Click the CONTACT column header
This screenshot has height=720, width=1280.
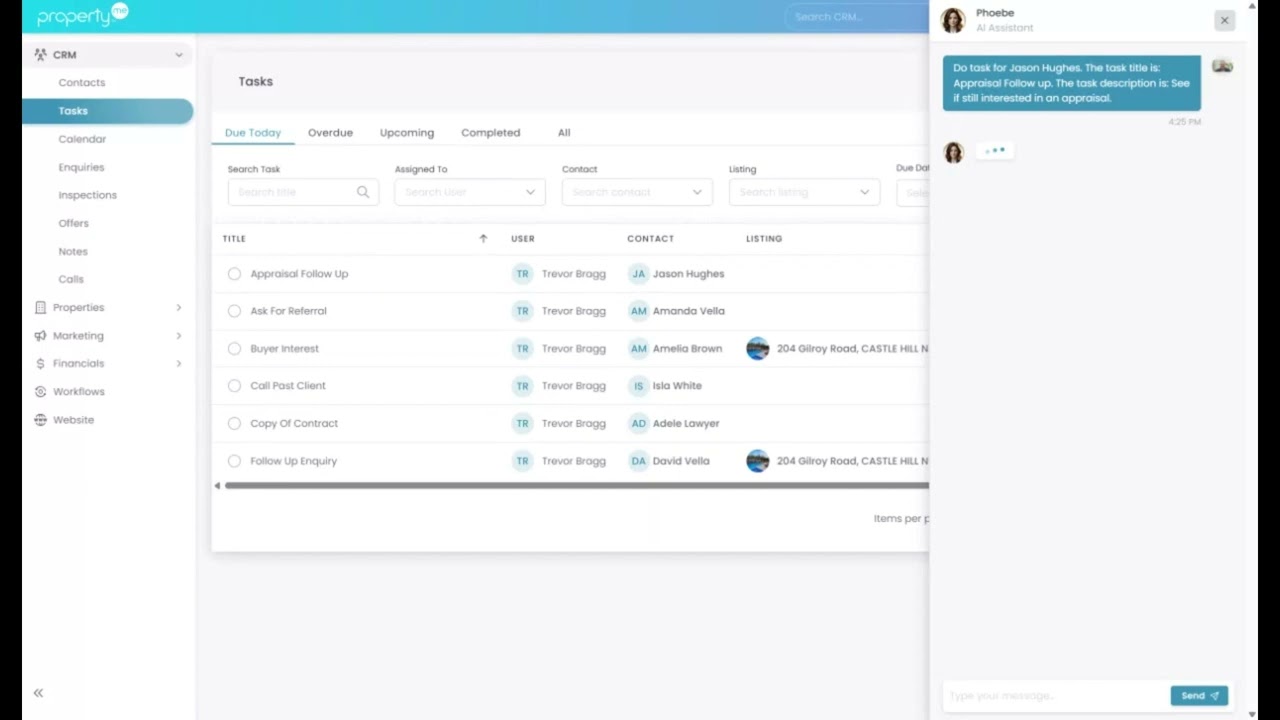[650, 239]
